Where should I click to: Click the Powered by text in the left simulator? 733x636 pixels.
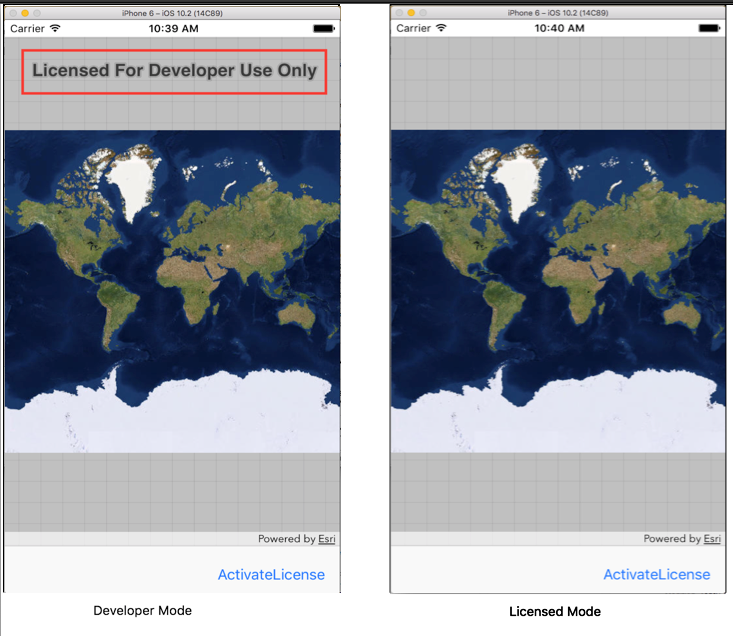pos(287,539)
